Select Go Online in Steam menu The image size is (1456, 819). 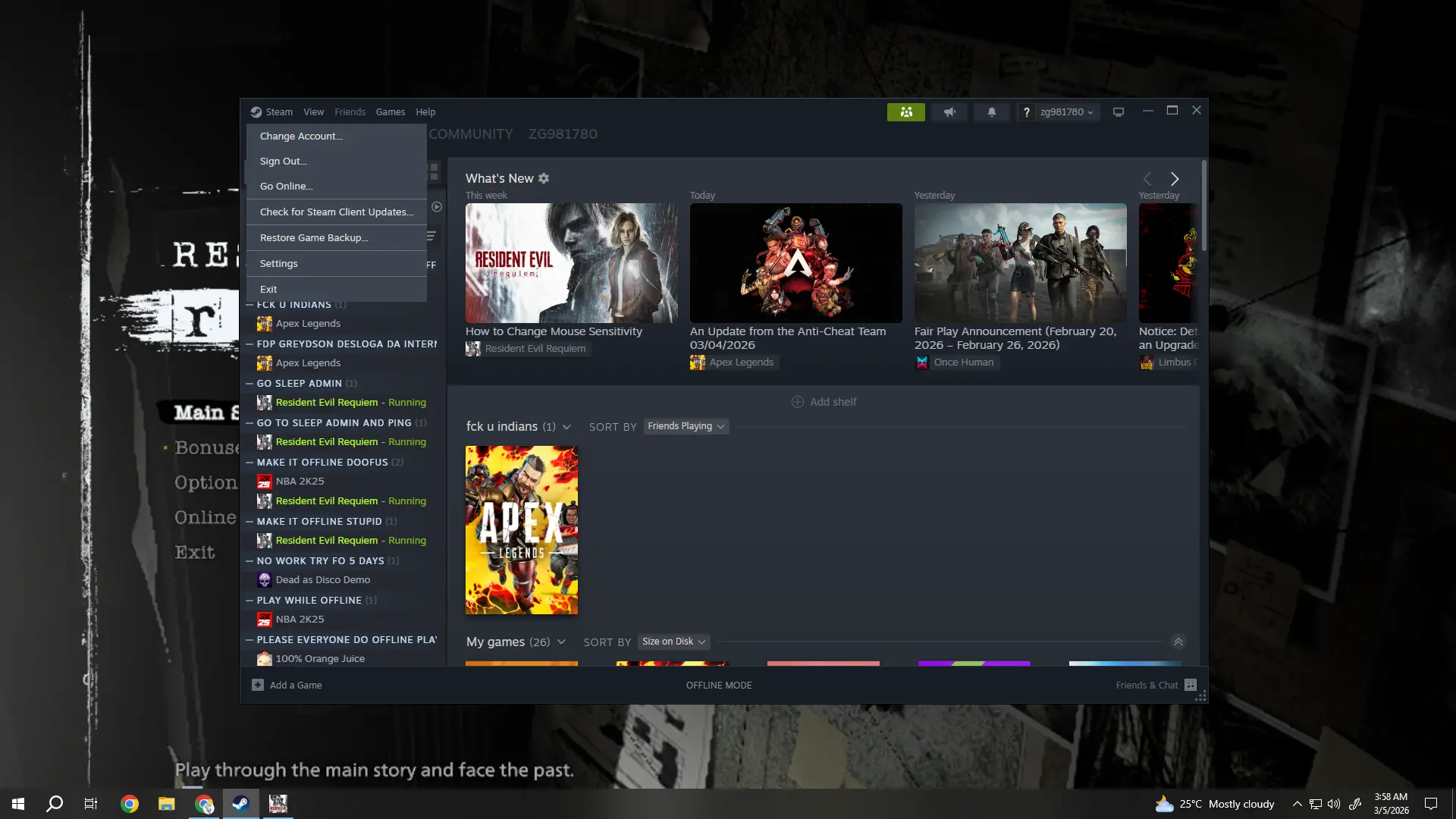click(x=337, y=187)
